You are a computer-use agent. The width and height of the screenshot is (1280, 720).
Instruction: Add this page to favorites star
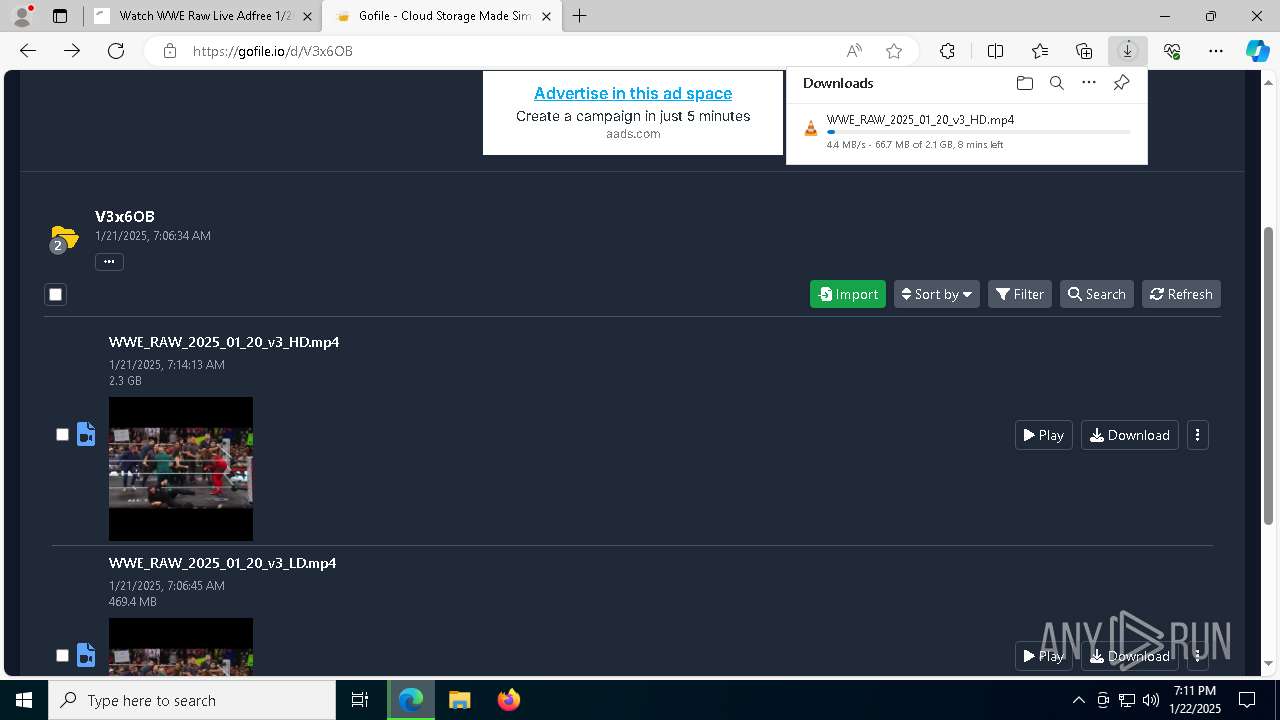[x=894, y=51]
